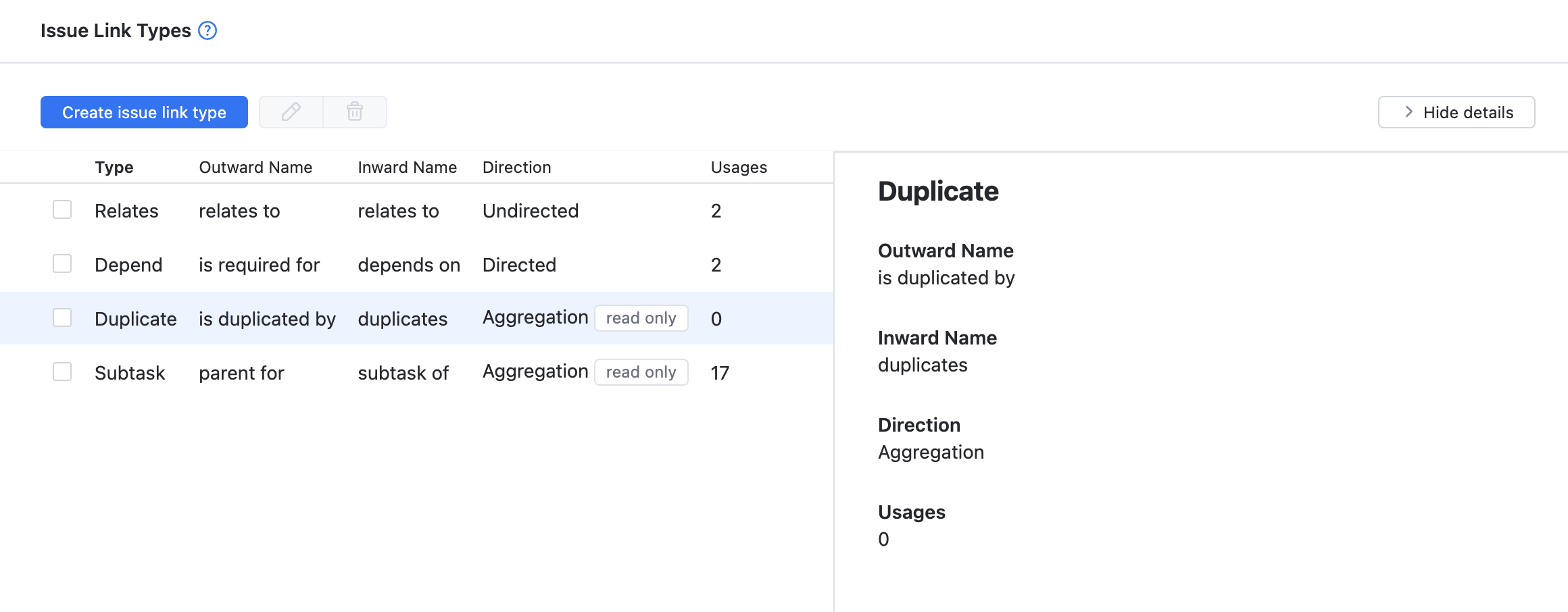The height and width of the screenshot is (612, 1568).
Task: Click the trash delete icon in the toolbar
Action: click(354, 112)
